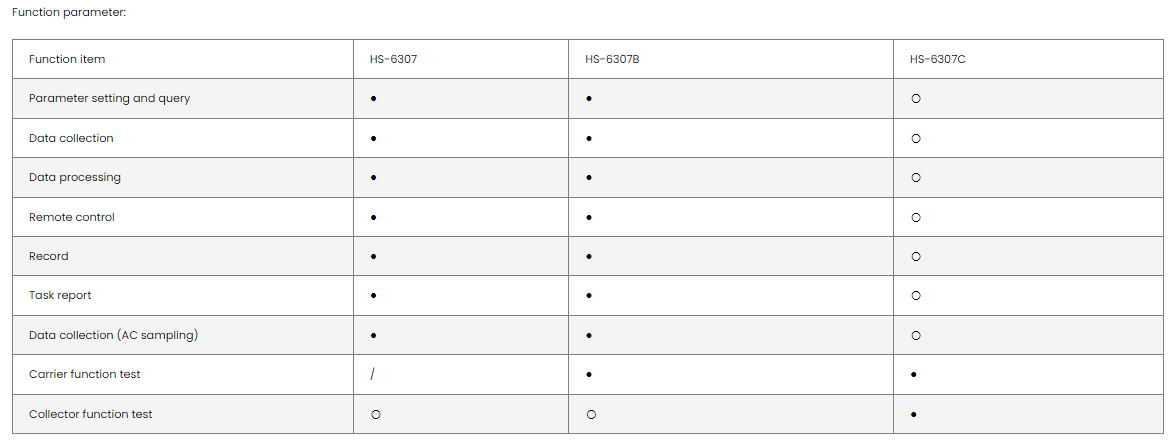Click filled dot for HS-6307 Record row
Viewport: 1176px width, 442px height.
[373, 257]
